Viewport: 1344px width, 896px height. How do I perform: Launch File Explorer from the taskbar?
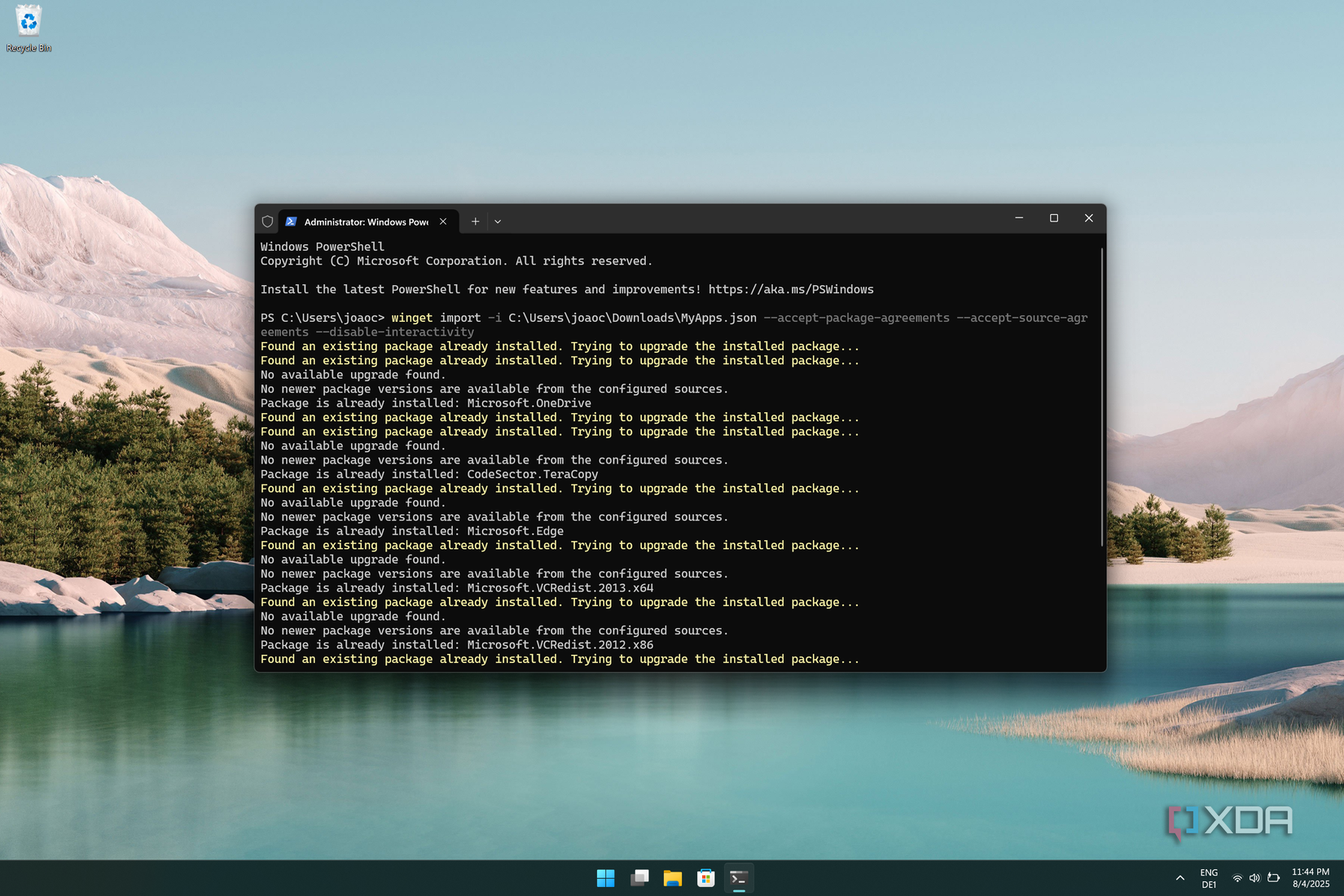(x=672, y=877)
